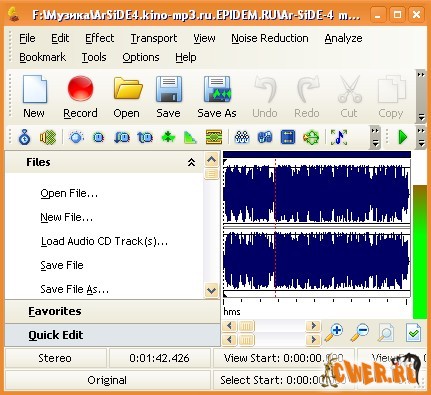Click Save File As link in Files

[75, 289]
